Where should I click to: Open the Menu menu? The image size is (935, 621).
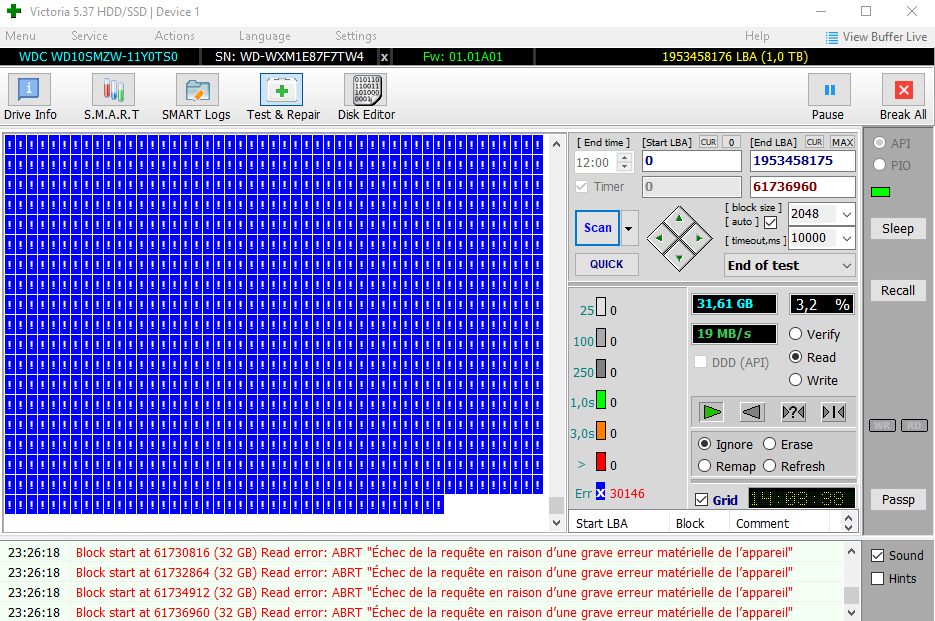(20, 36)
